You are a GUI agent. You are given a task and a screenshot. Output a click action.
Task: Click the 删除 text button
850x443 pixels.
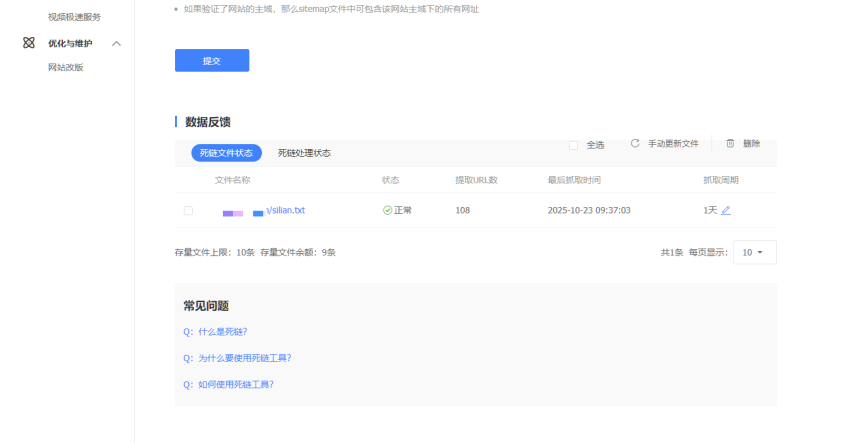[x=751, y=144]
